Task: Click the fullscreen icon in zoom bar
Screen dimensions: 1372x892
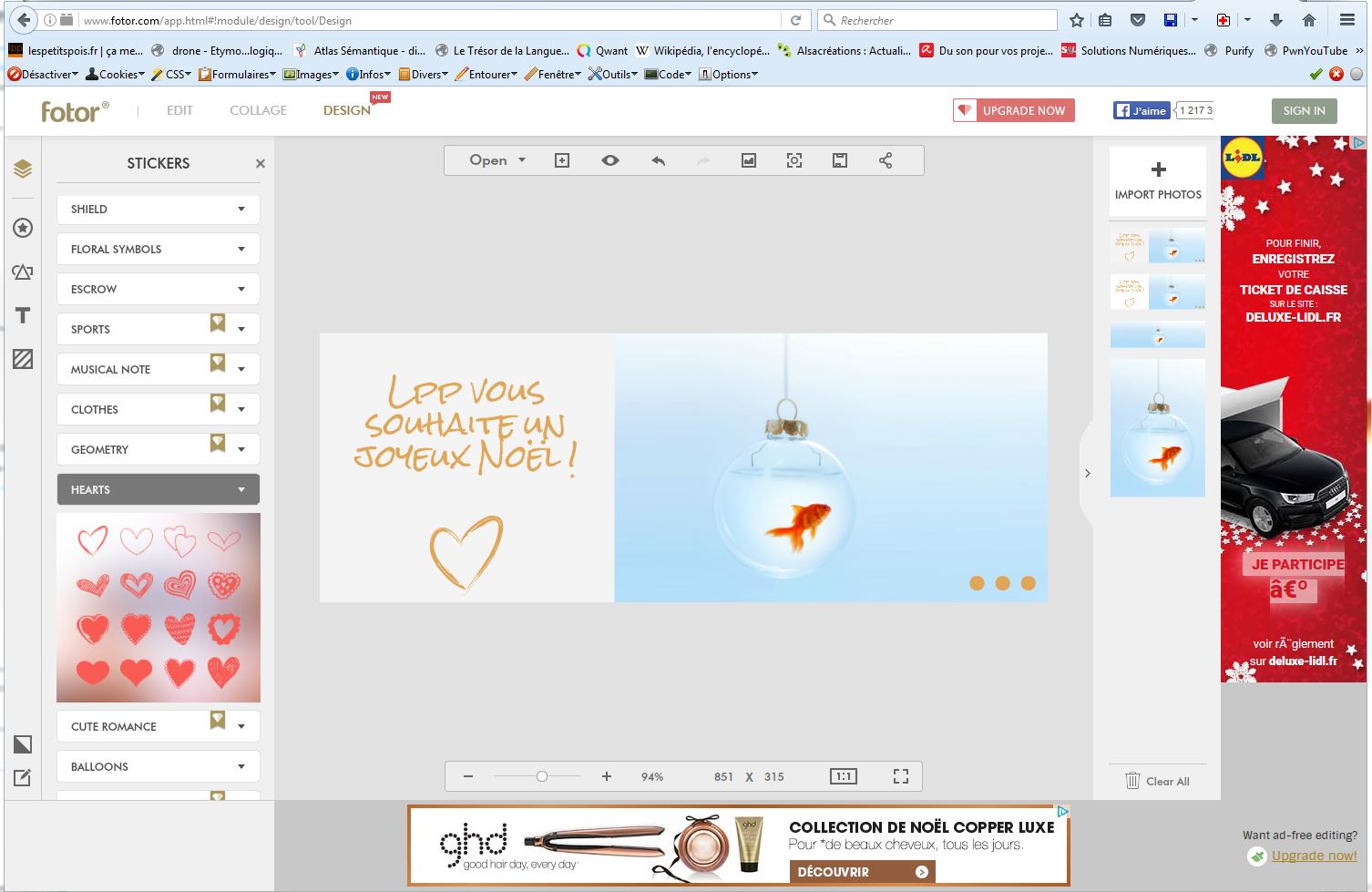Action: point(901,776)
